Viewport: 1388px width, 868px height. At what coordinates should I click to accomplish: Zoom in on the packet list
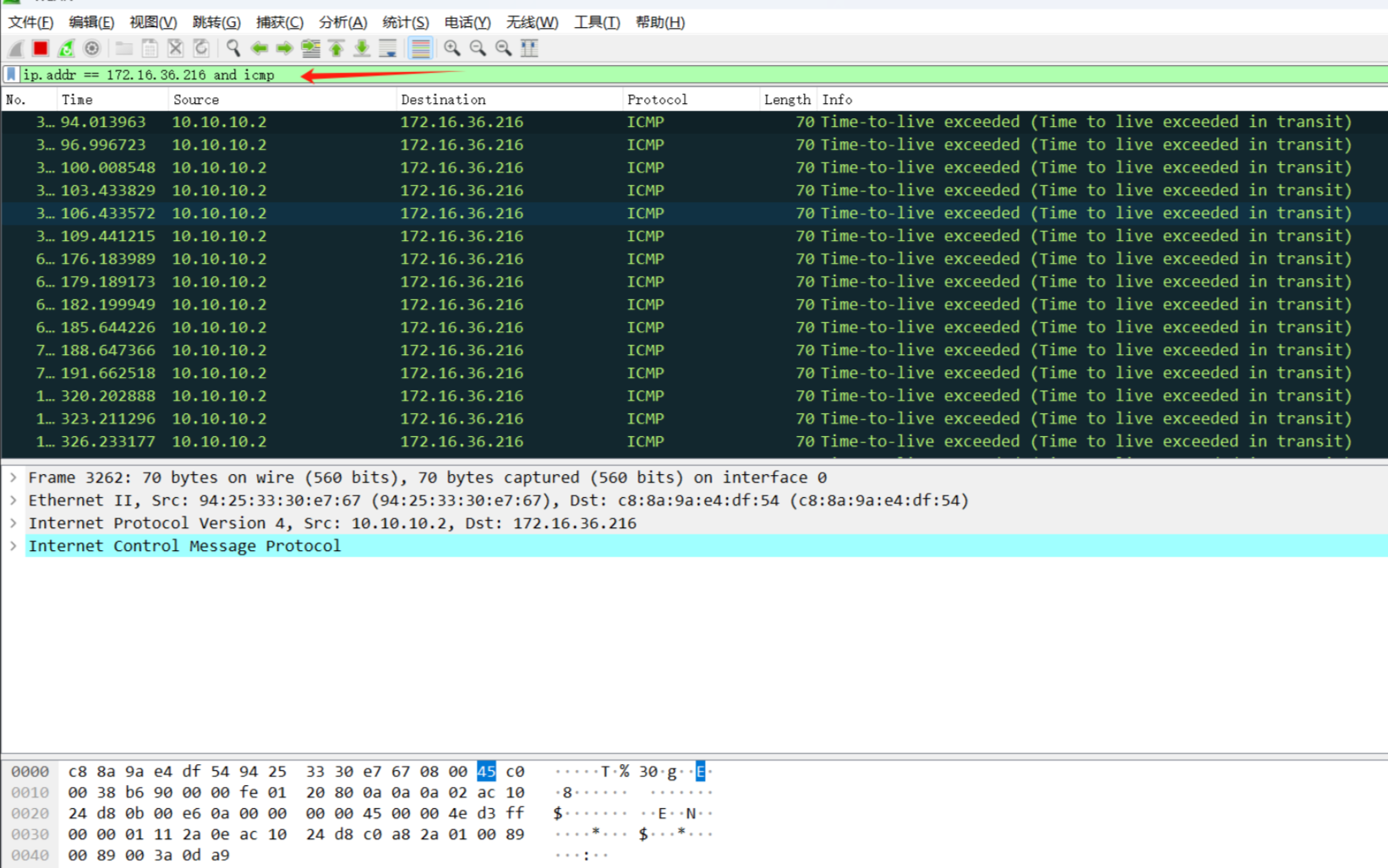tap(451, 48)
